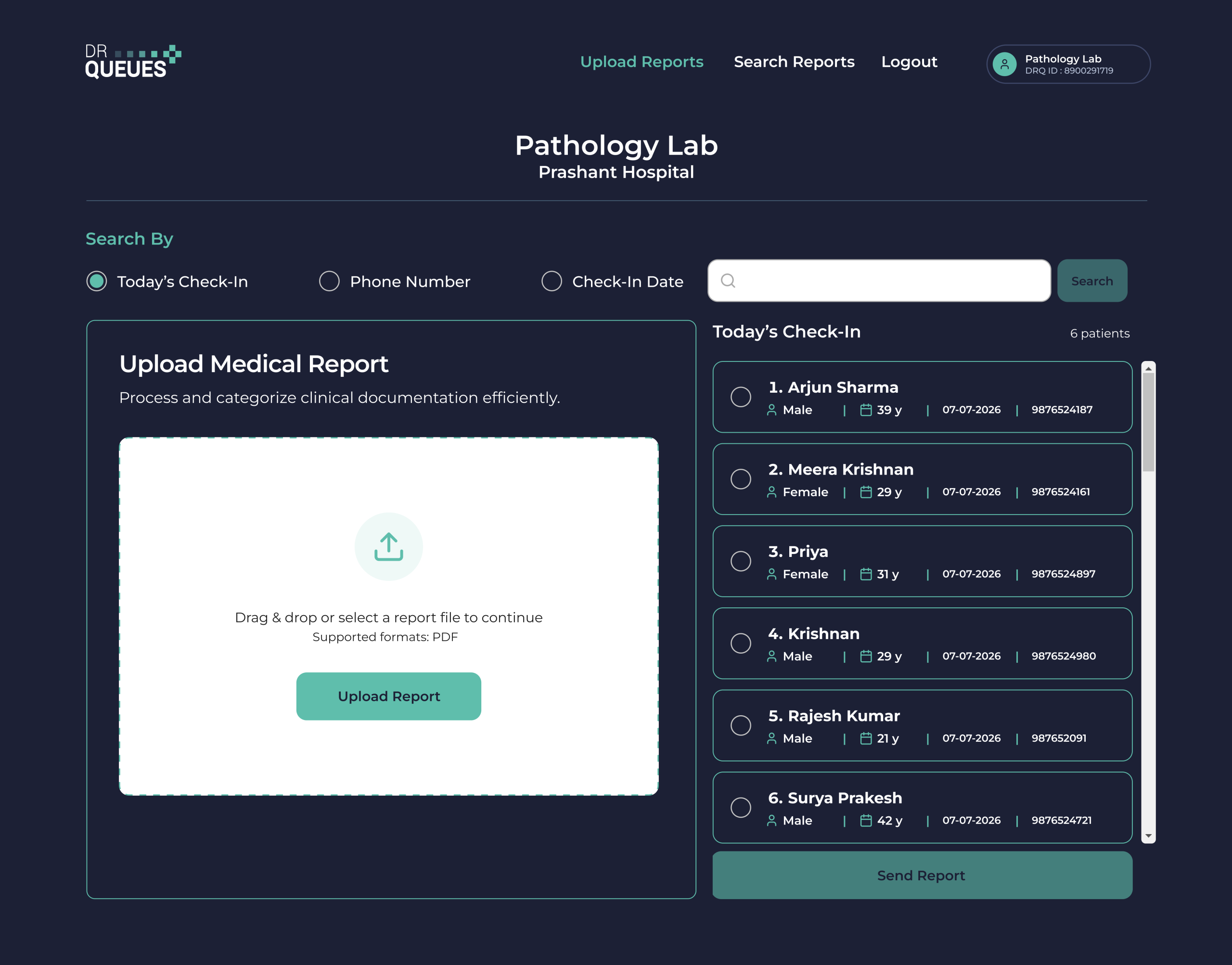Click the calendar icon beside 21 y
The width and height of the screenshot is (1232, 965).
tap(866, 738)
